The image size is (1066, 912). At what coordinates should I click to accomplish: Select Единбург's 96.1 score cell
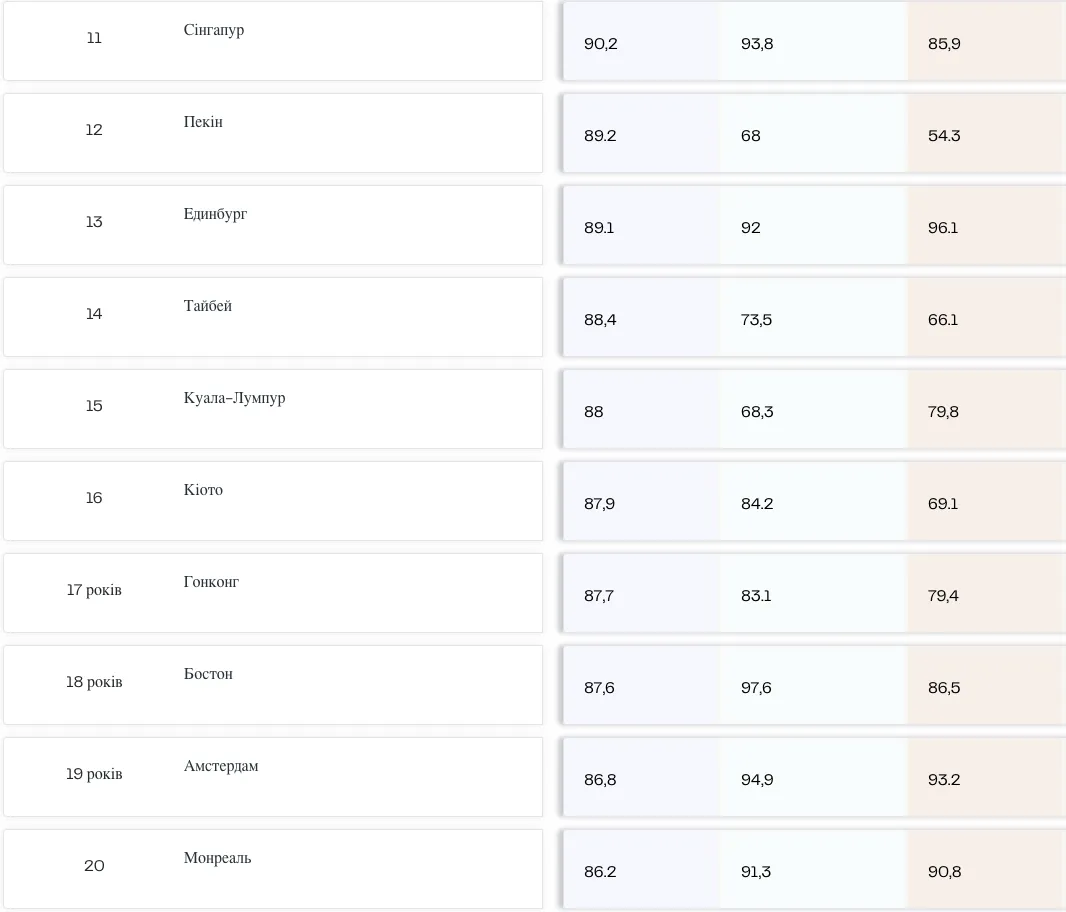[x=942, y=227]
